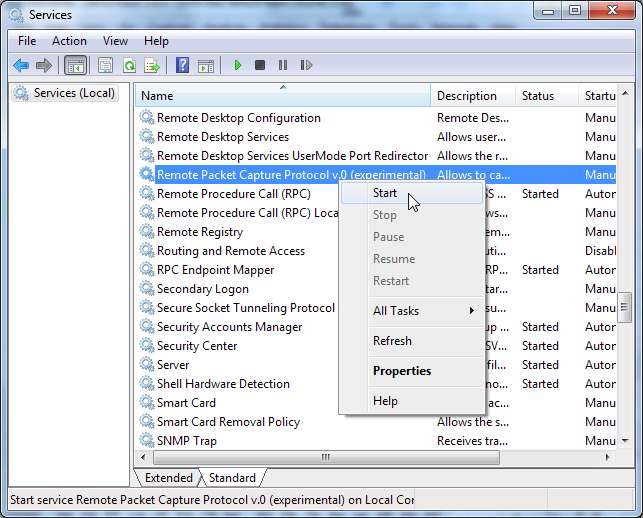
Task: Switch to the Standard tab
Action: click(x=232, y=478)
